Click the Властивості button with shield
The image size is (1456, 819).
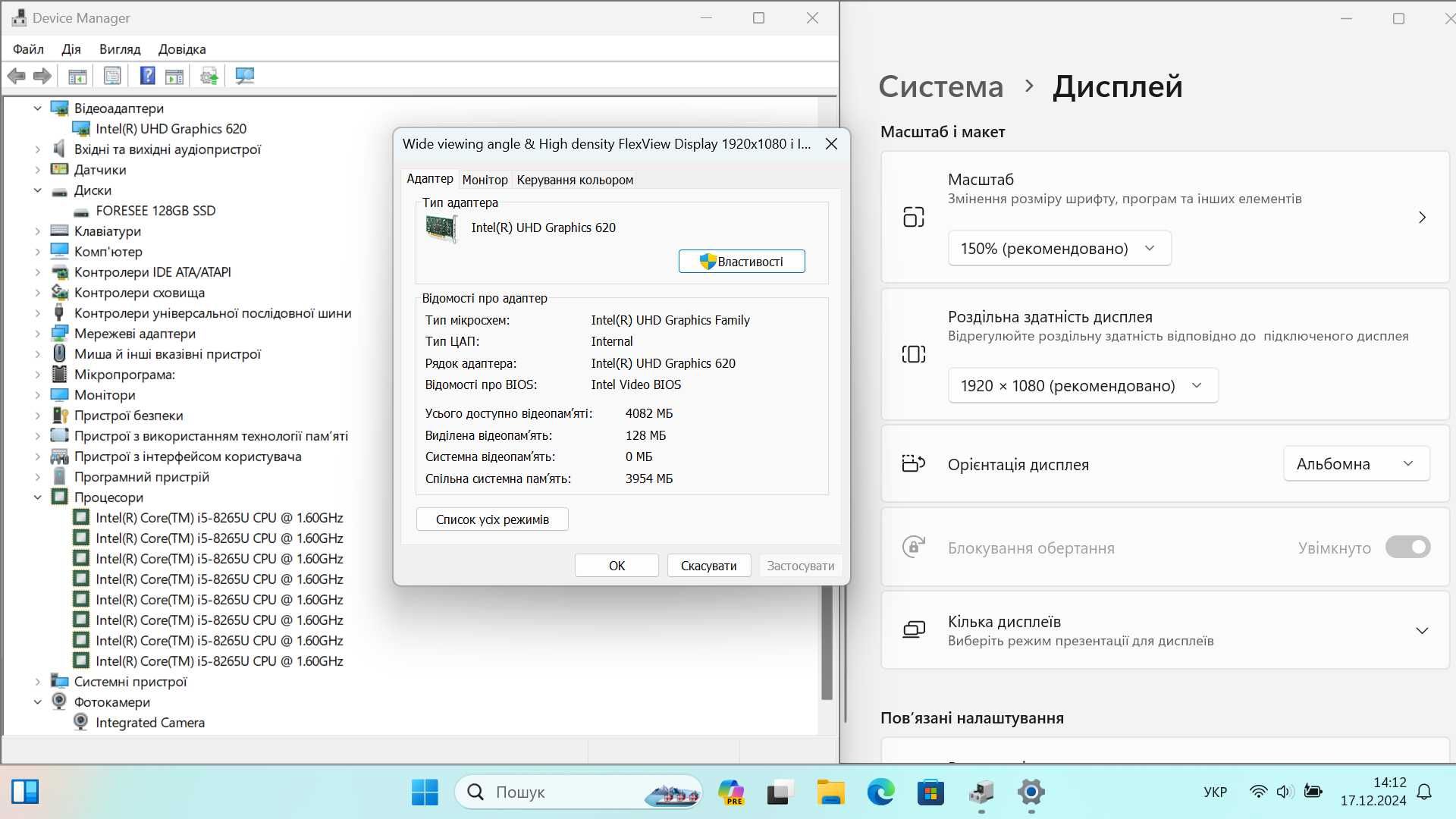click(x=742, y=262)
